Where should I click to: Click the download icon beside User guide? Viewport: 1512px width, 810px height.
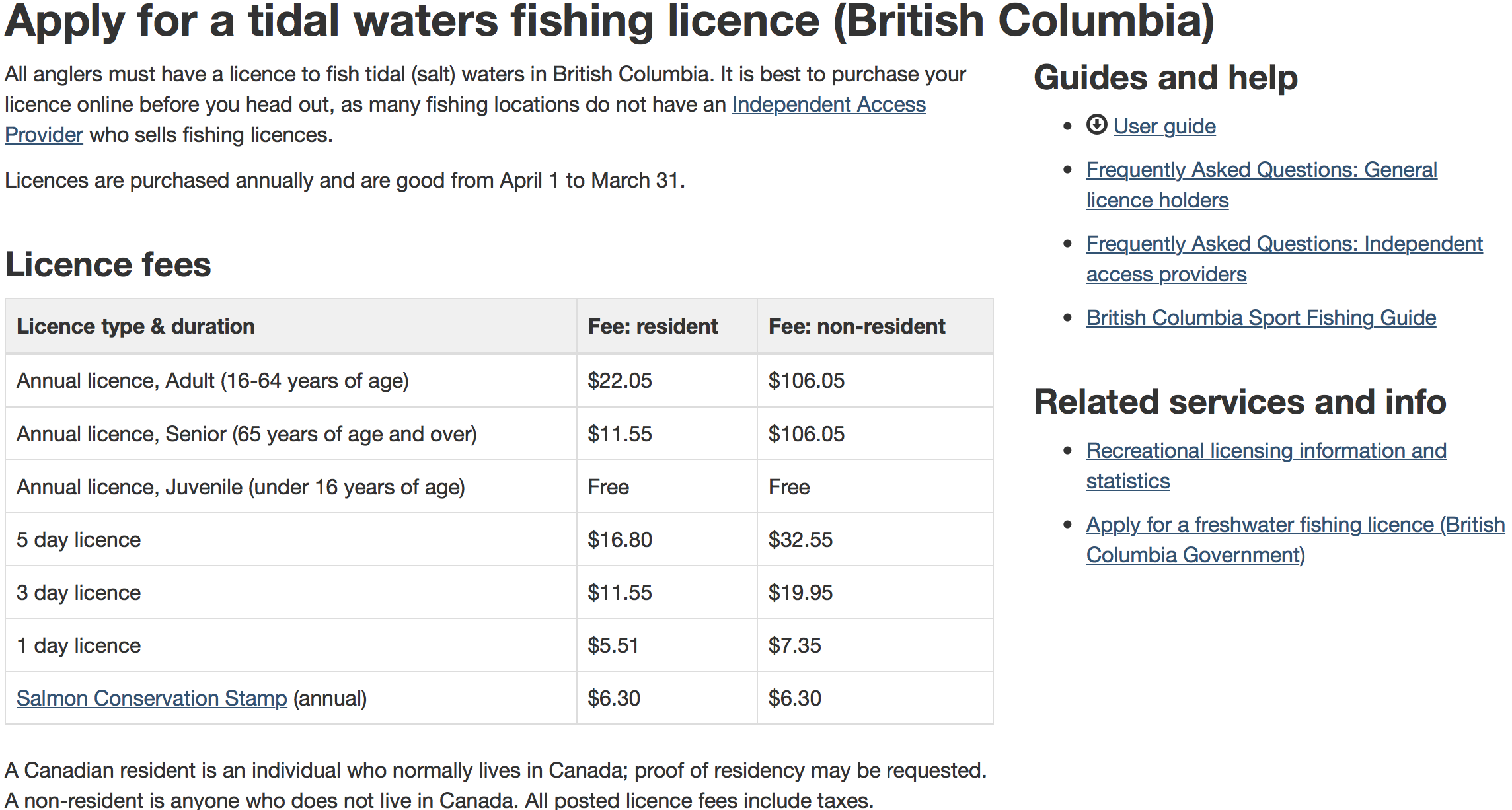tap(1096, 124)
